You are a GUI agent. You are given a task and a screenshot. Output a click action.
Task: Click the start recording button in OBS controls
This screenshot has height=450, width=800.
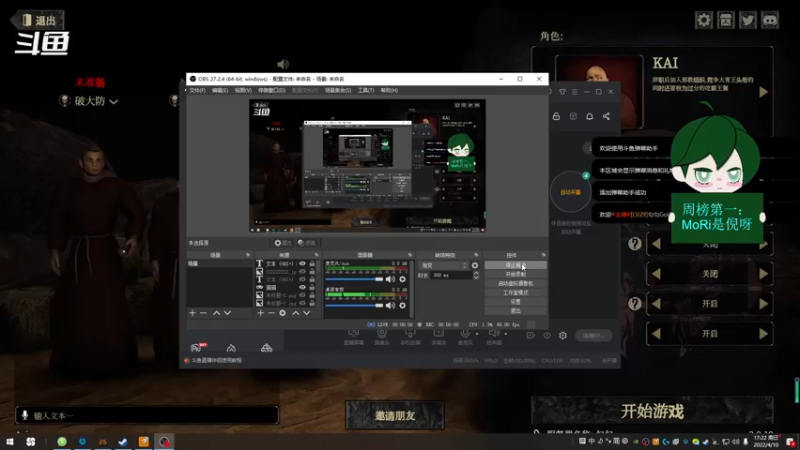(515, 274)
